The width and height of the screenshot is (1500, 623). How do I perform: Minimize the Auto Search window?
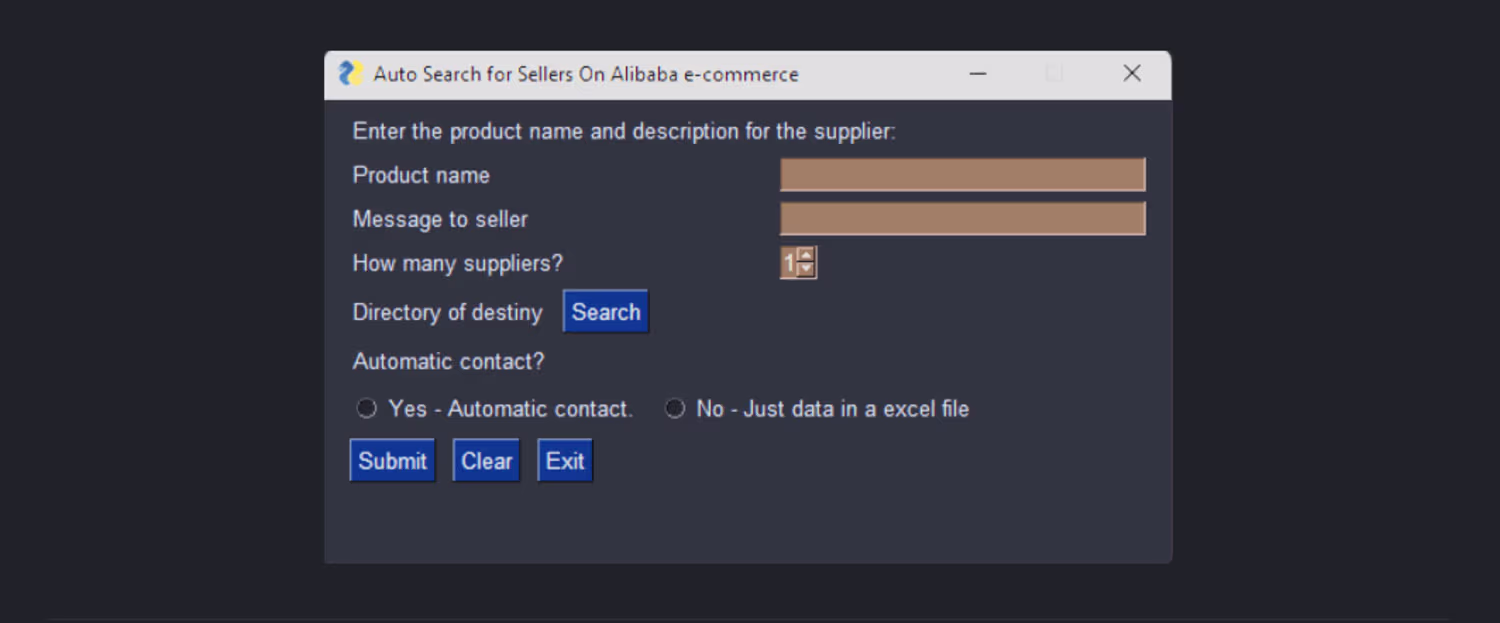pos(978,74)
